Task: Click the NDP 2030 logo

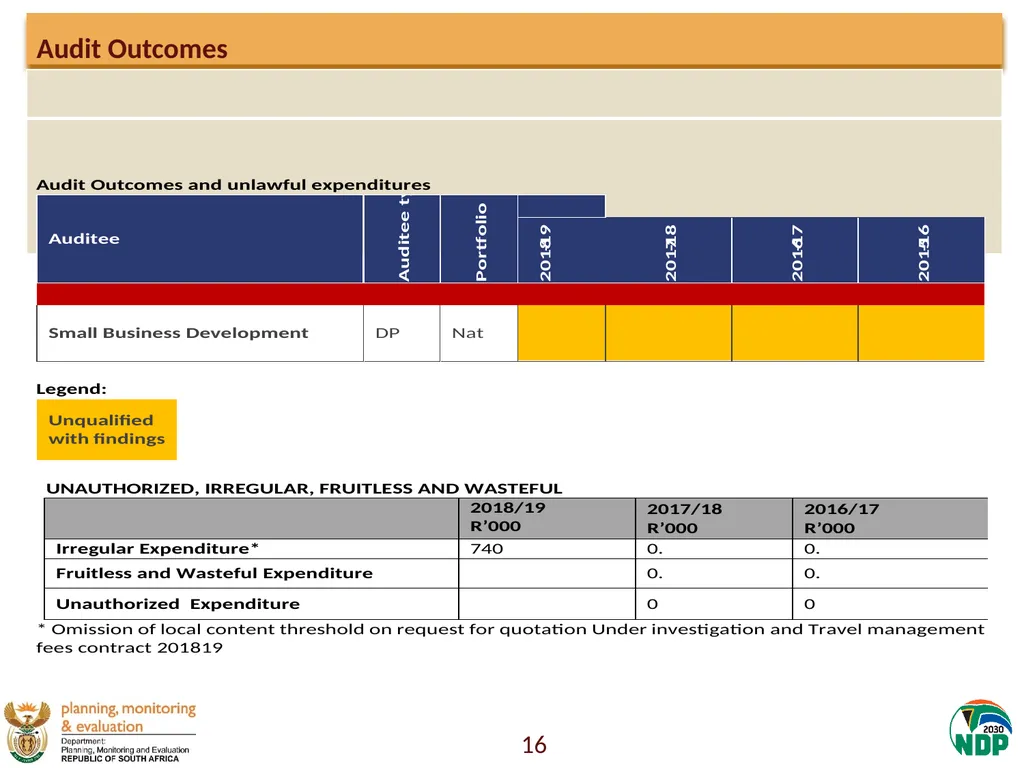Action: point(980,729)
